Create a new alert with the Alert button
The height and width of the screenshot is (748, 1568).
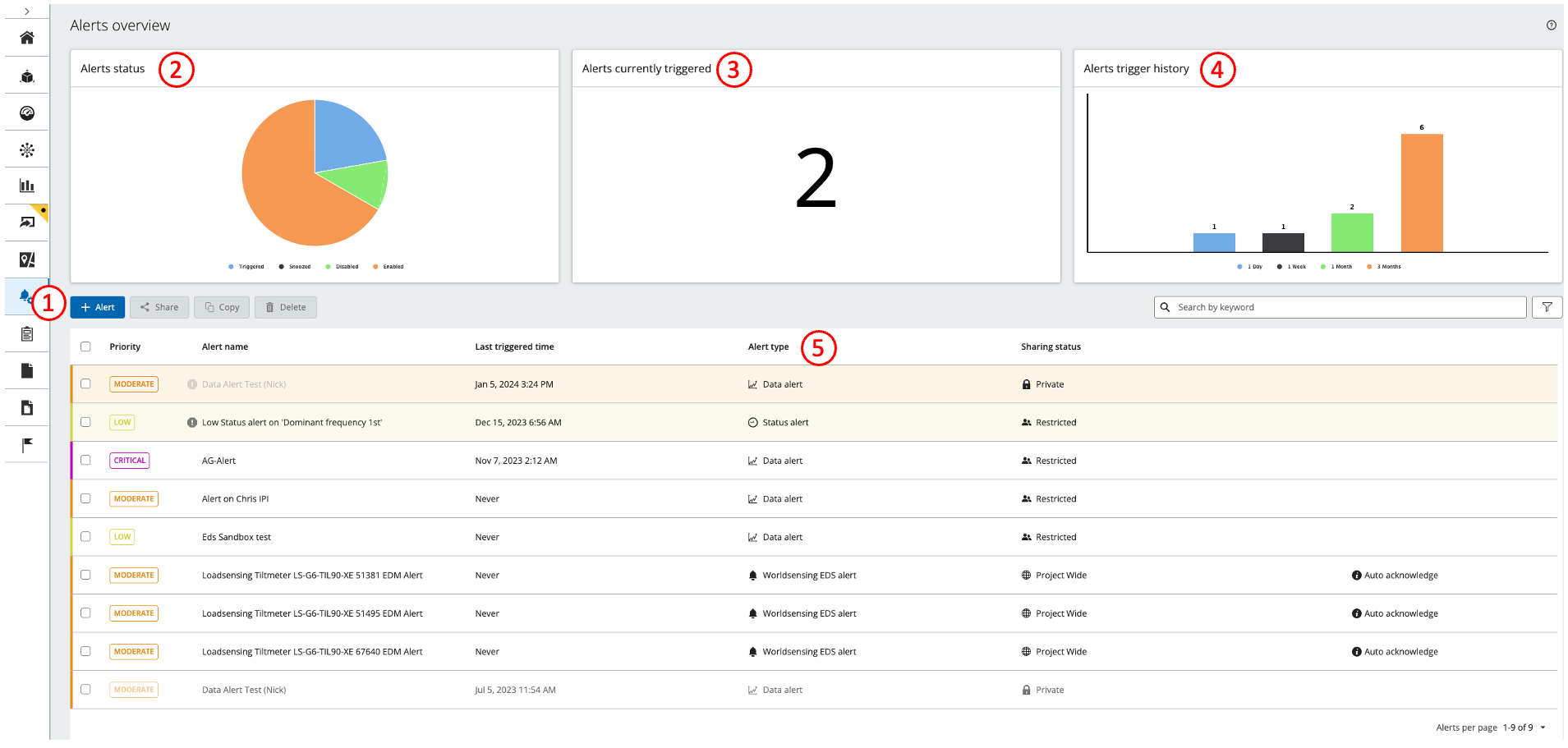pyautogui.click(x=98, y=307)
